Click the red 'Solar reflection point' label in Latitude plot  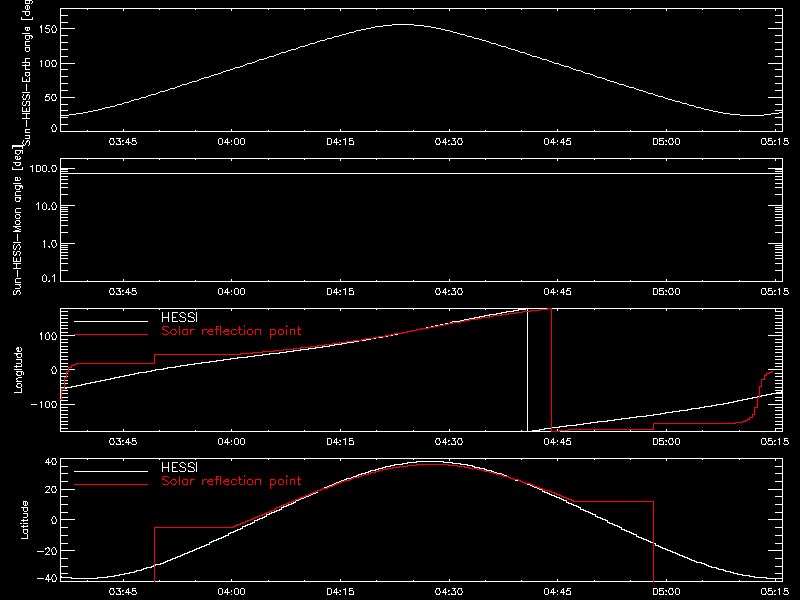[231, 481]
